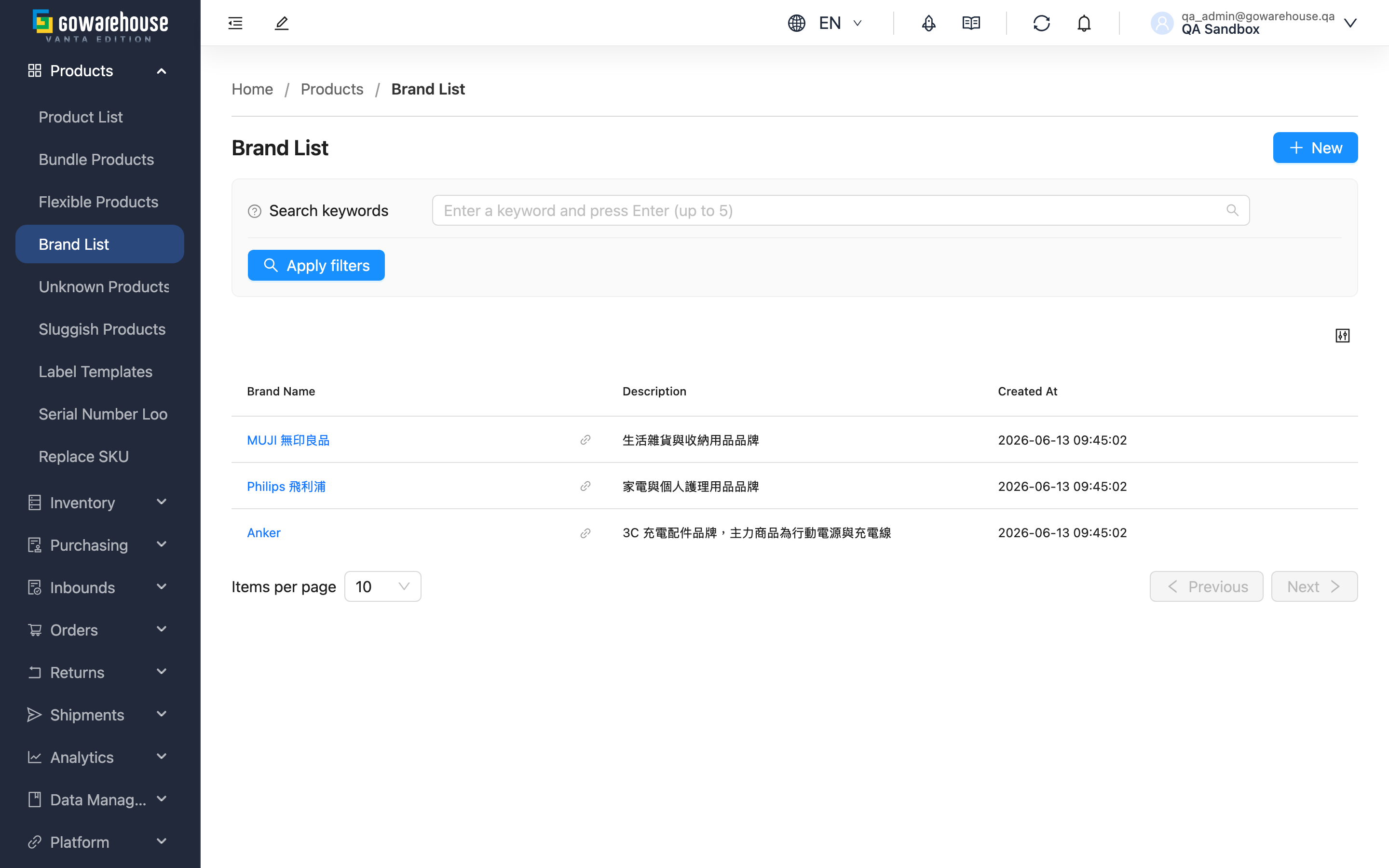Go to Home breadcrumb link
The image size is (1389, 868).
[x=252, y=89]
